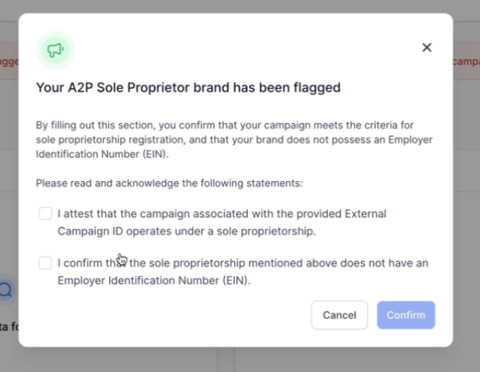This screenshot has height=372, width=480.
Task: Click the cut-off "ta fo" text behind dialog
Action: click(9, 327)
